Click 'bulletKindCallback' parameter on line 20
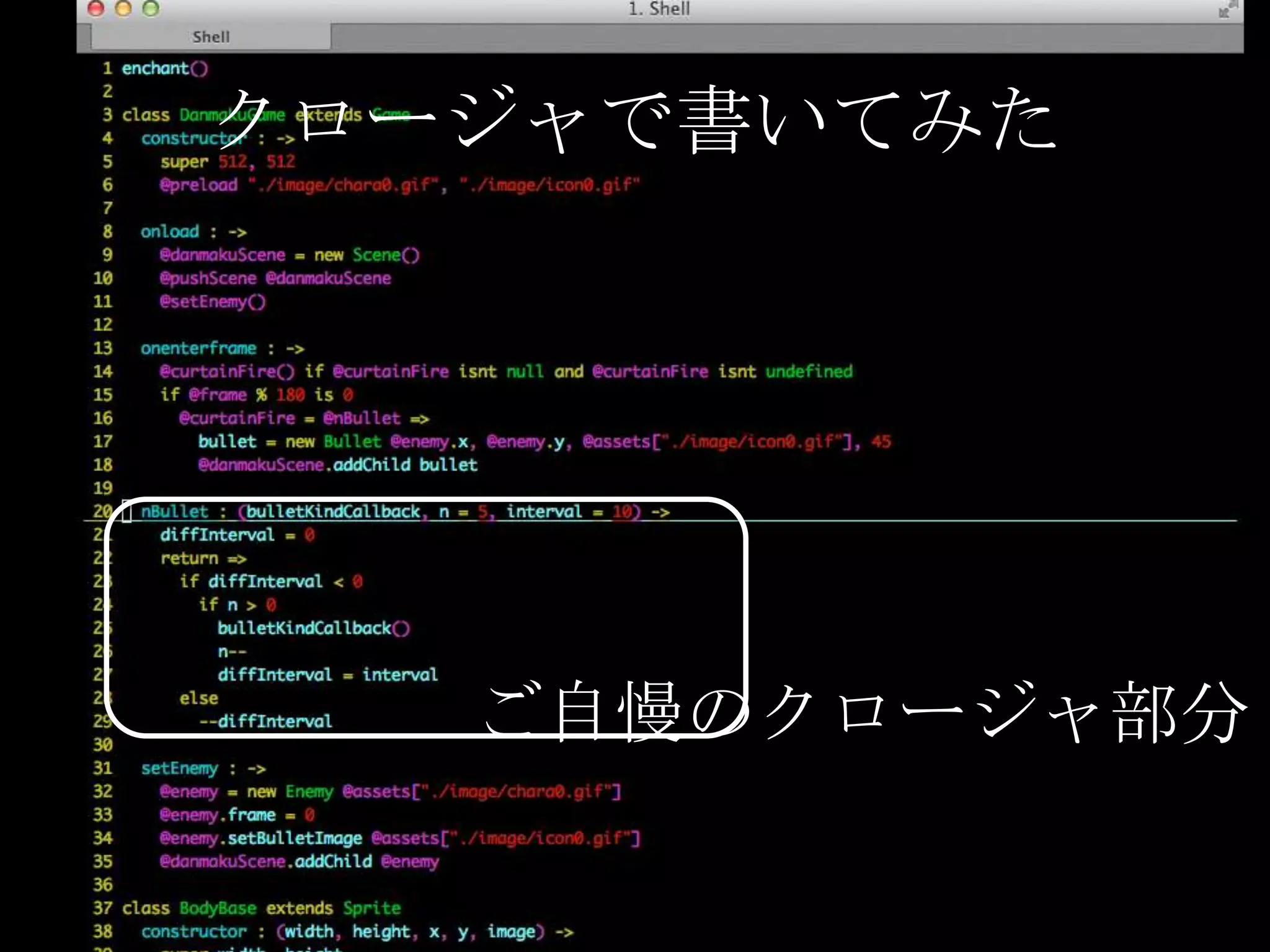Screen dimensions: 1270x952 (x=334, y=512)
